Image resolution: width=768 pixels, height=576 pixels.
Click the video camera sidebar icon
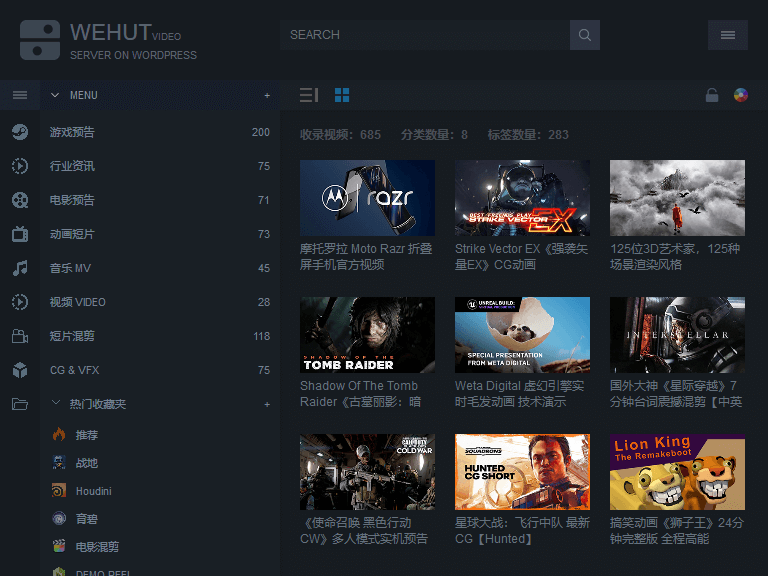click(x=20, y=336)
